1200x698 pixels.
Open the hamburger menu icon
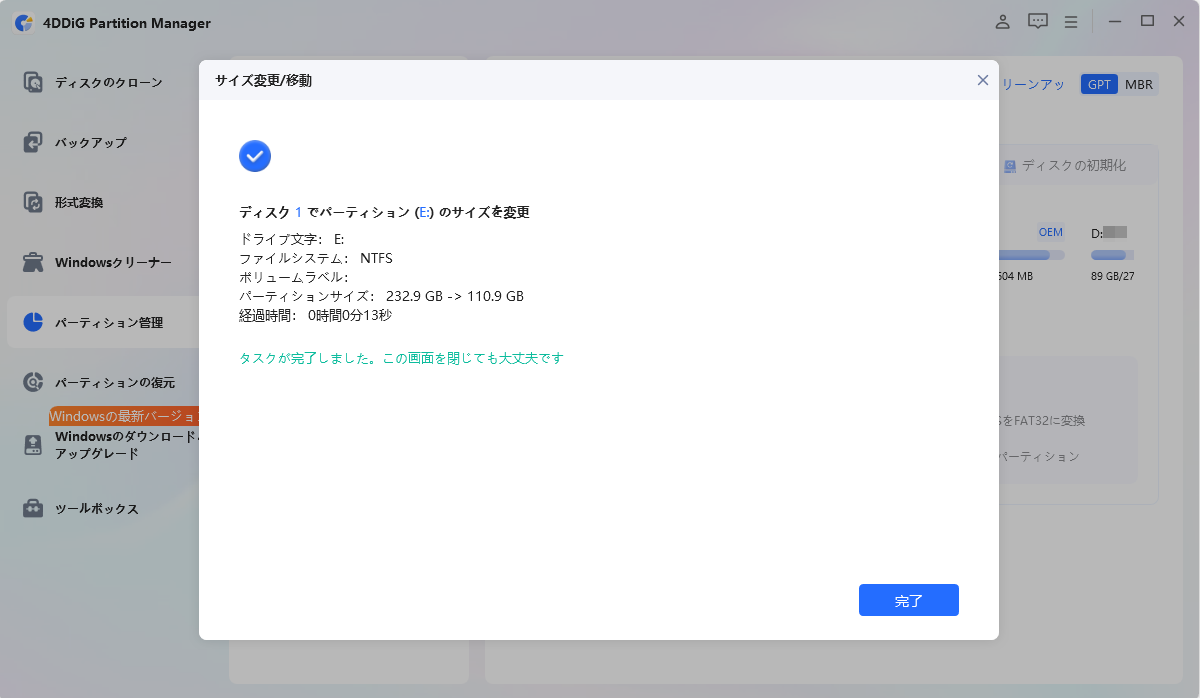[x=1071, y=21]
